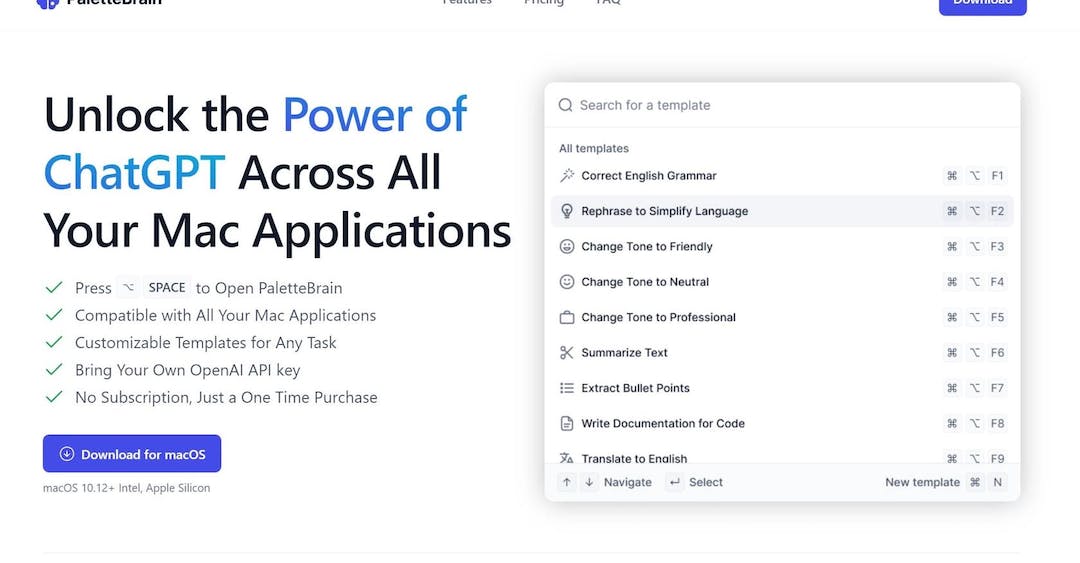Click the command key badge on Summarize Text row
Viewport: 1080px width, 563px height.
[x=952, y=353]
